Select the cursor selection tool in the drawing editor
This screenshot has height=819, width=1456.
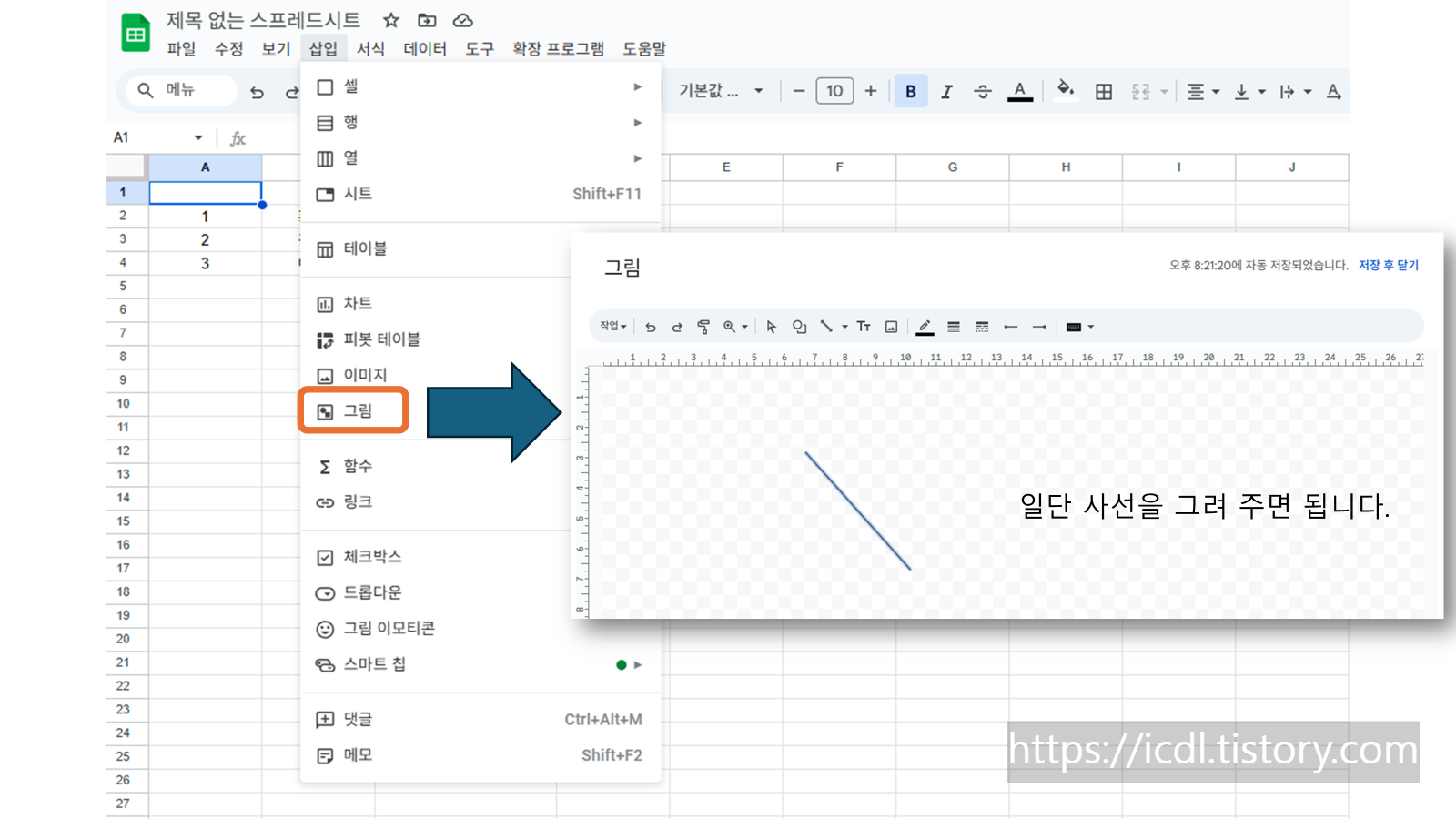[x=771, y=327]
